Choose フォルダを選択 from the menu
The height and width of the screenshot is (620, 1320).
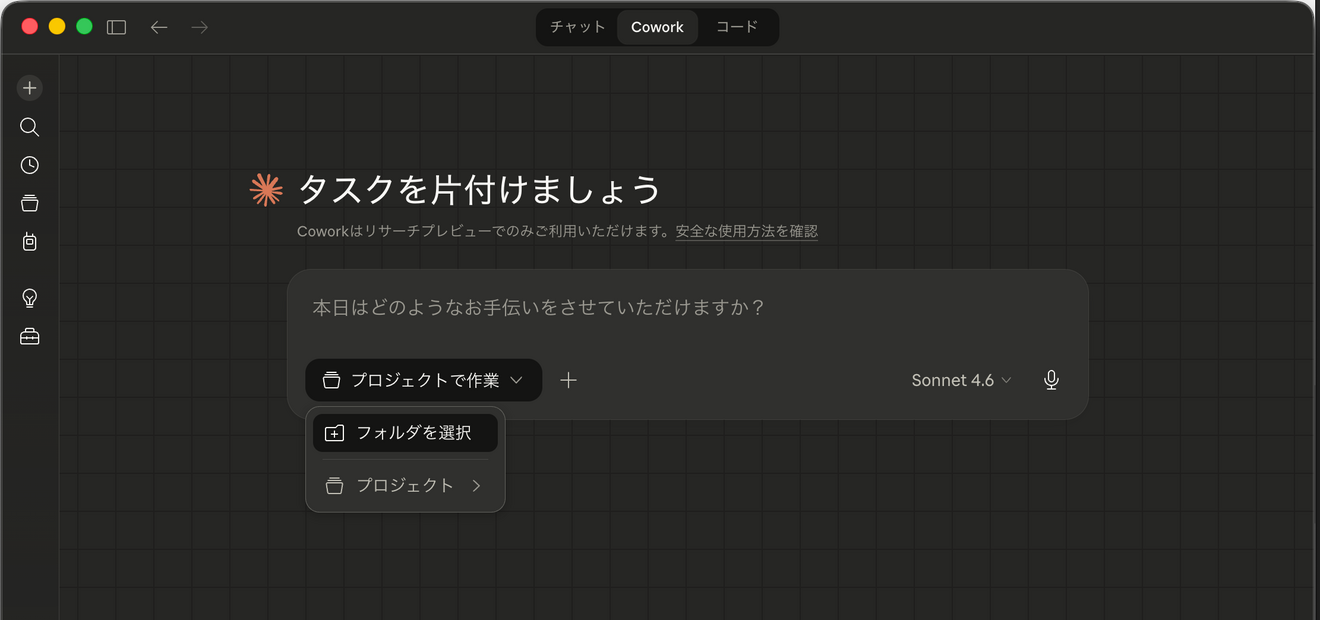pos(404,432)
